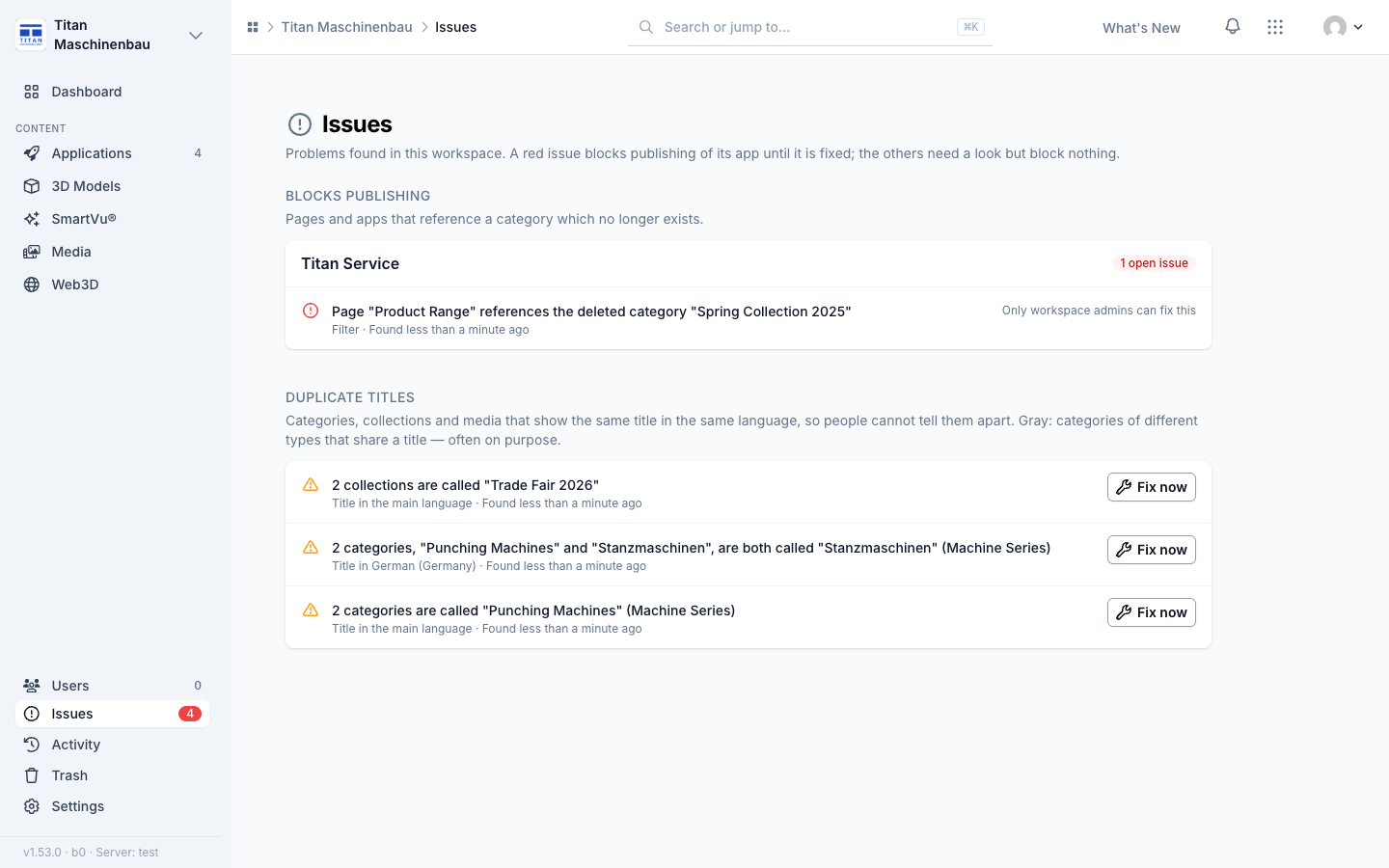Click the Settings gear icon
The image size is (1389, 868).
pos(32,806)
